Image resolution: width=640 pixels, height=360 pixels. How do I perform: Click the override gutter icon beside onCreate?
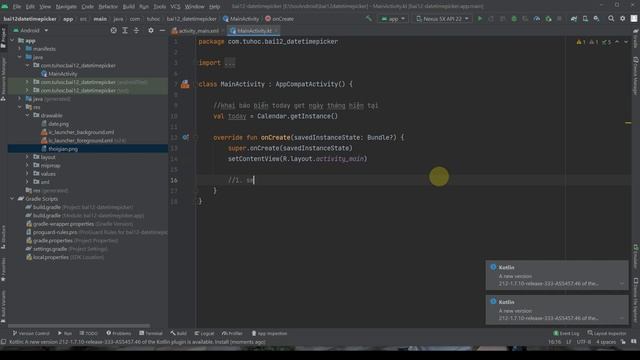(185, 138)
